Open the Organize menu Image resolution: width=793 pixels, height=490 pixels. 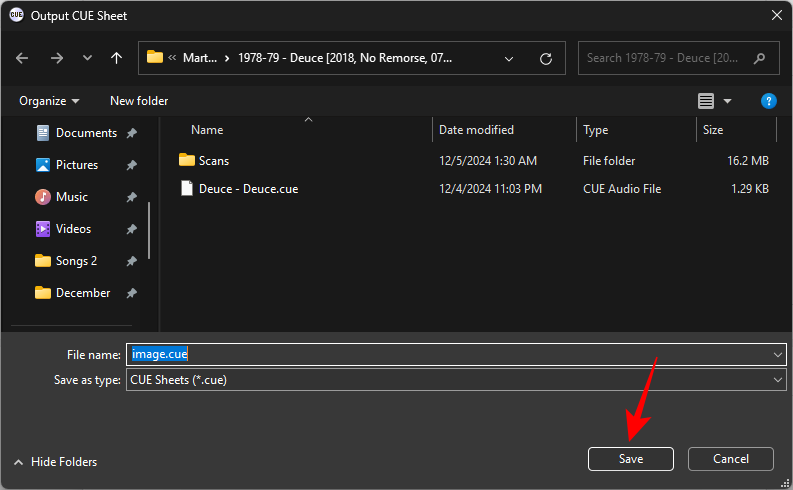click(48, 101)
